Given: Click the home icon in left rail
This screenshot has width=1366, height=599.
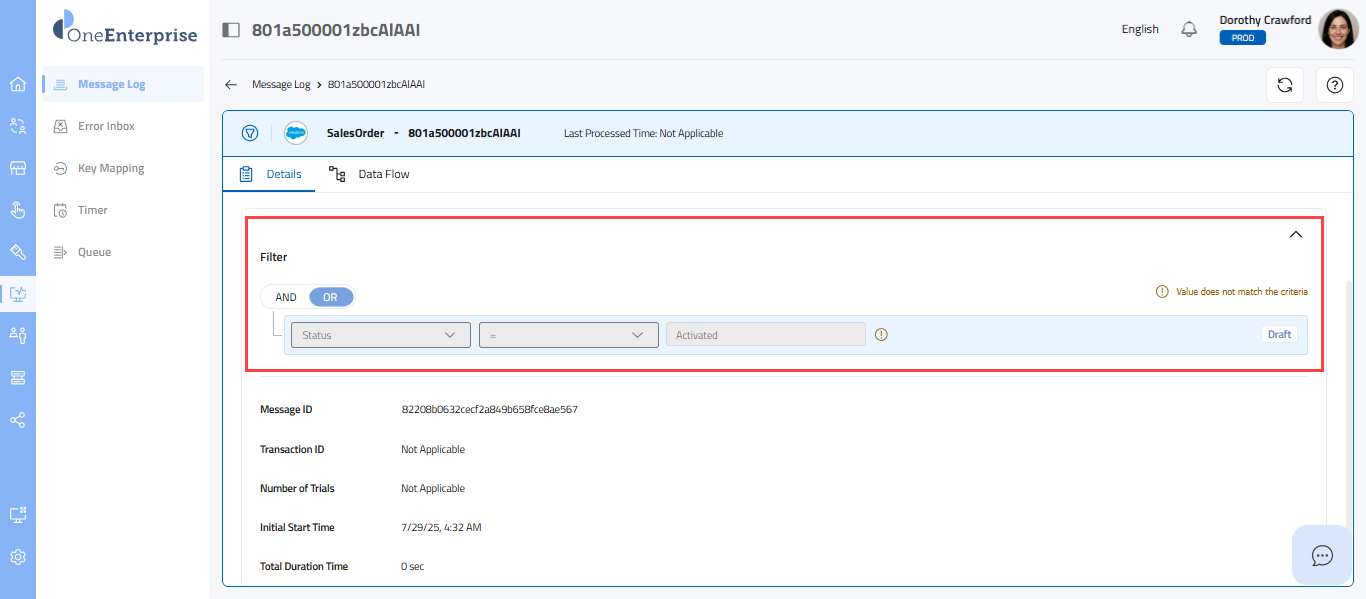Looking at the screenshot, I should 18,84.
